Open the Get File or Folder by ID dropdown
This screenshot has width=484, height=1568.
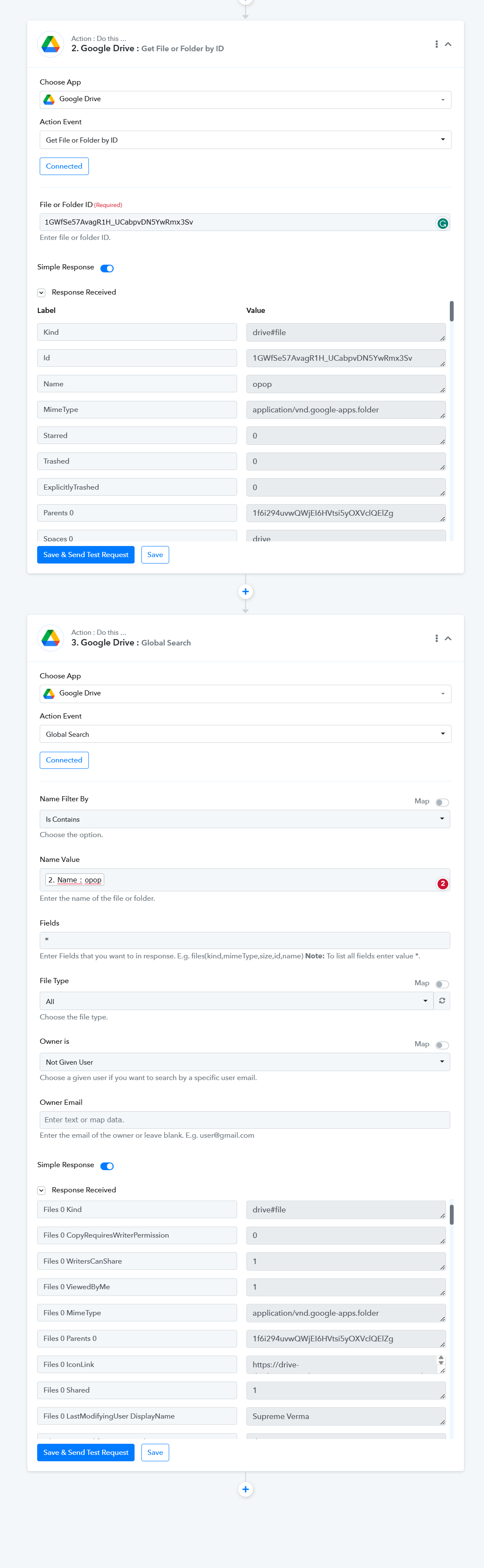[x=245, y=140]
